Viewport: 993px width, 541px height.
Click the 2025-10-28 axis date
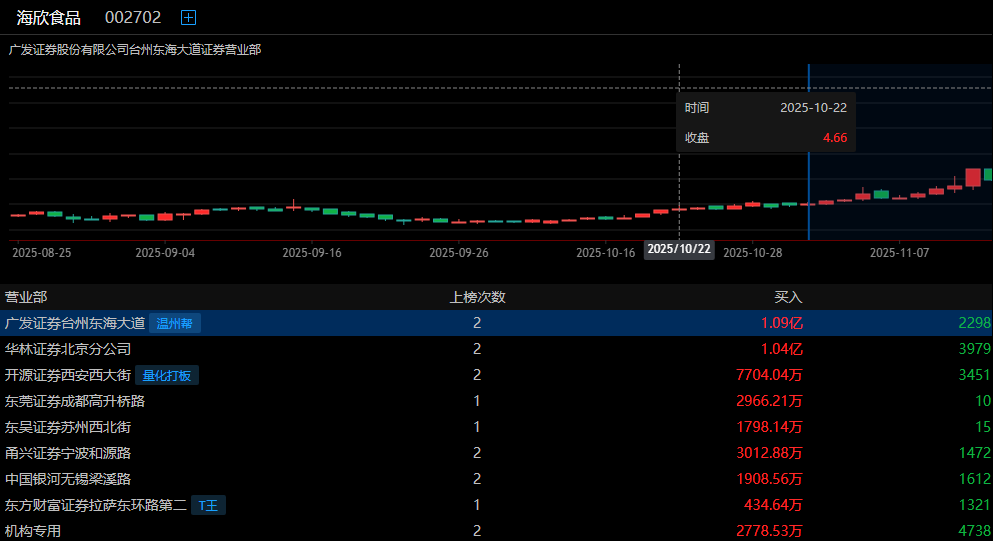pyautogui.click(x=752, y=253)
